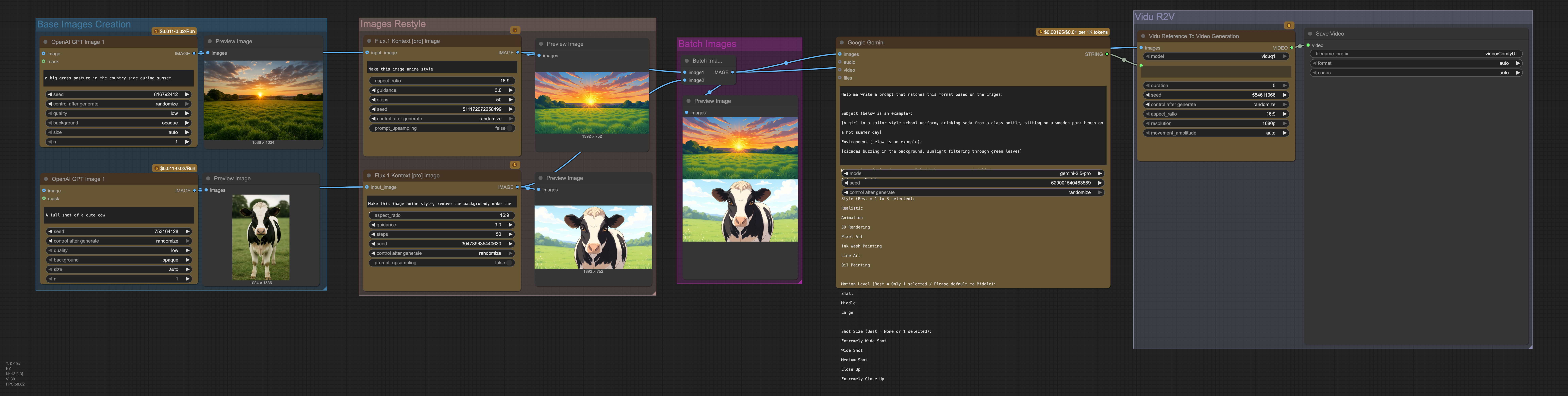Screen dimensions: 1568x396
Task: Click the $0.011-0.02/Run badge above the cow OpenAI node
Action: coord(175,168)
